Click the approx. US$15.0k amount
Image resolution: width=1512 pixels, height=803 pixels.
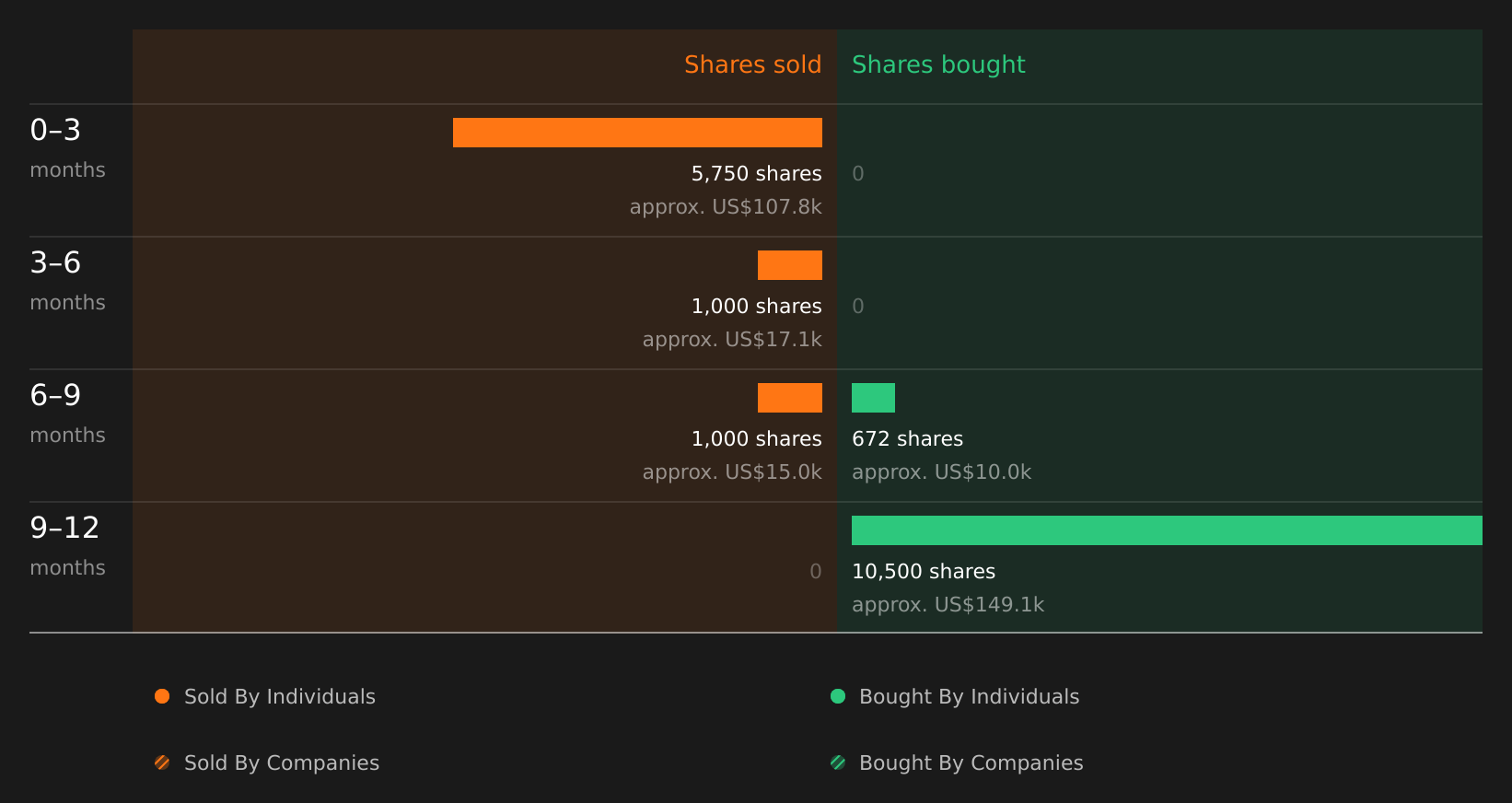[732, 472]
